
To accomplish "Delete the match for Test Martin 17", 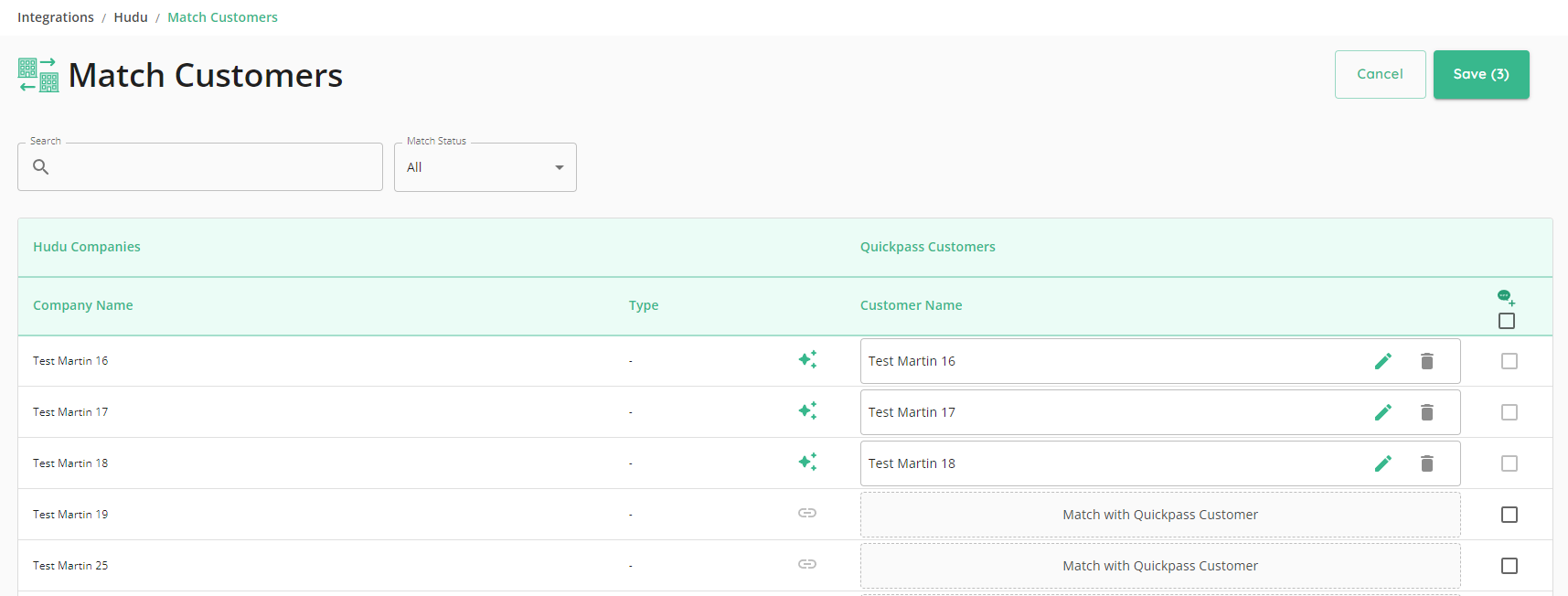I will click(1427, 412).
